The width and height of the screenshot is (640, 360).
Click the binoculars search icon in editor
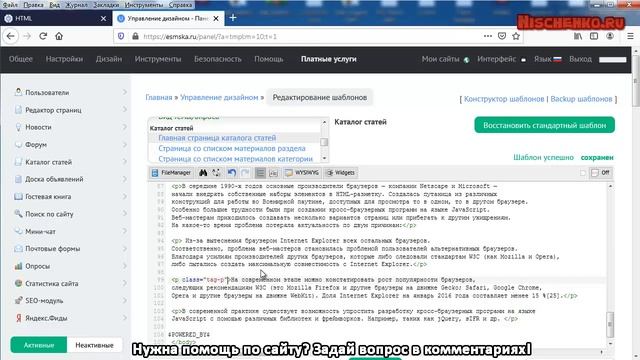[203, 173]
